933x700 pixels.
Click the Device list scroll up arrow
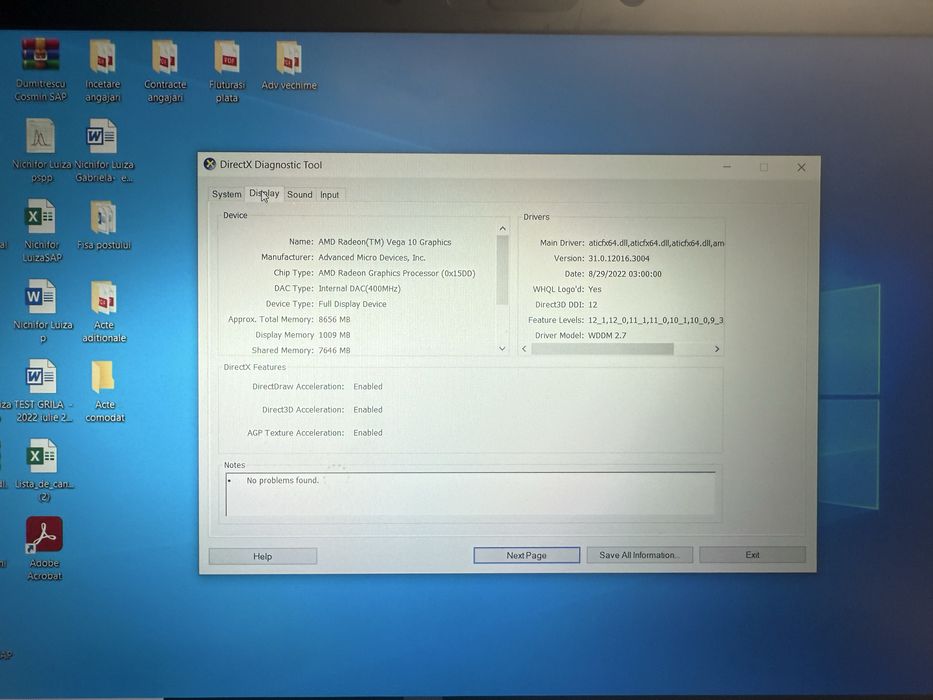click(x=502, y=229)
